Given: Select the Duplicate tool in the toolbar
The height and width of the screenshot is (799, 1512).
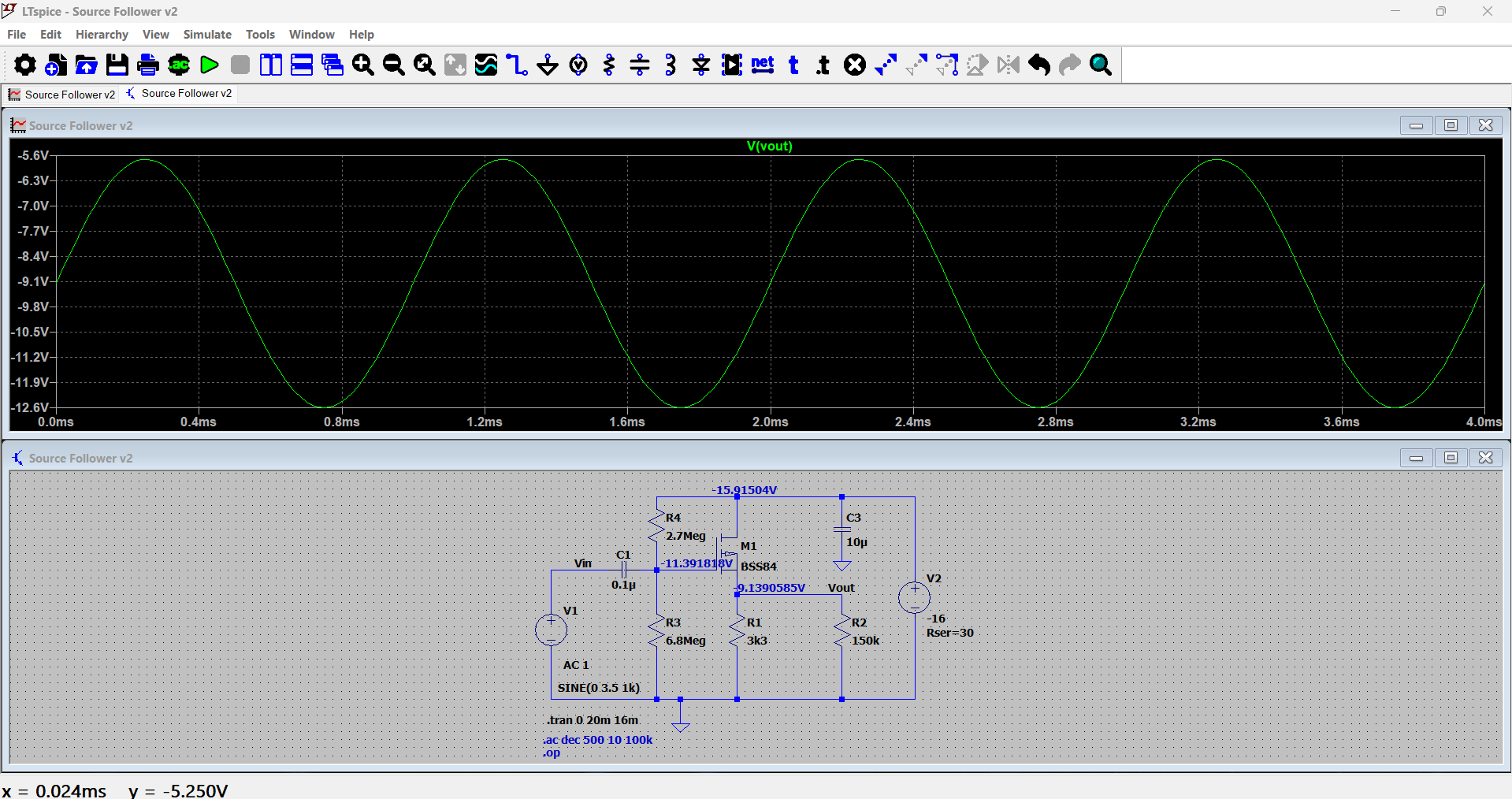Looking at the screenshot, I should pos(886,65).
